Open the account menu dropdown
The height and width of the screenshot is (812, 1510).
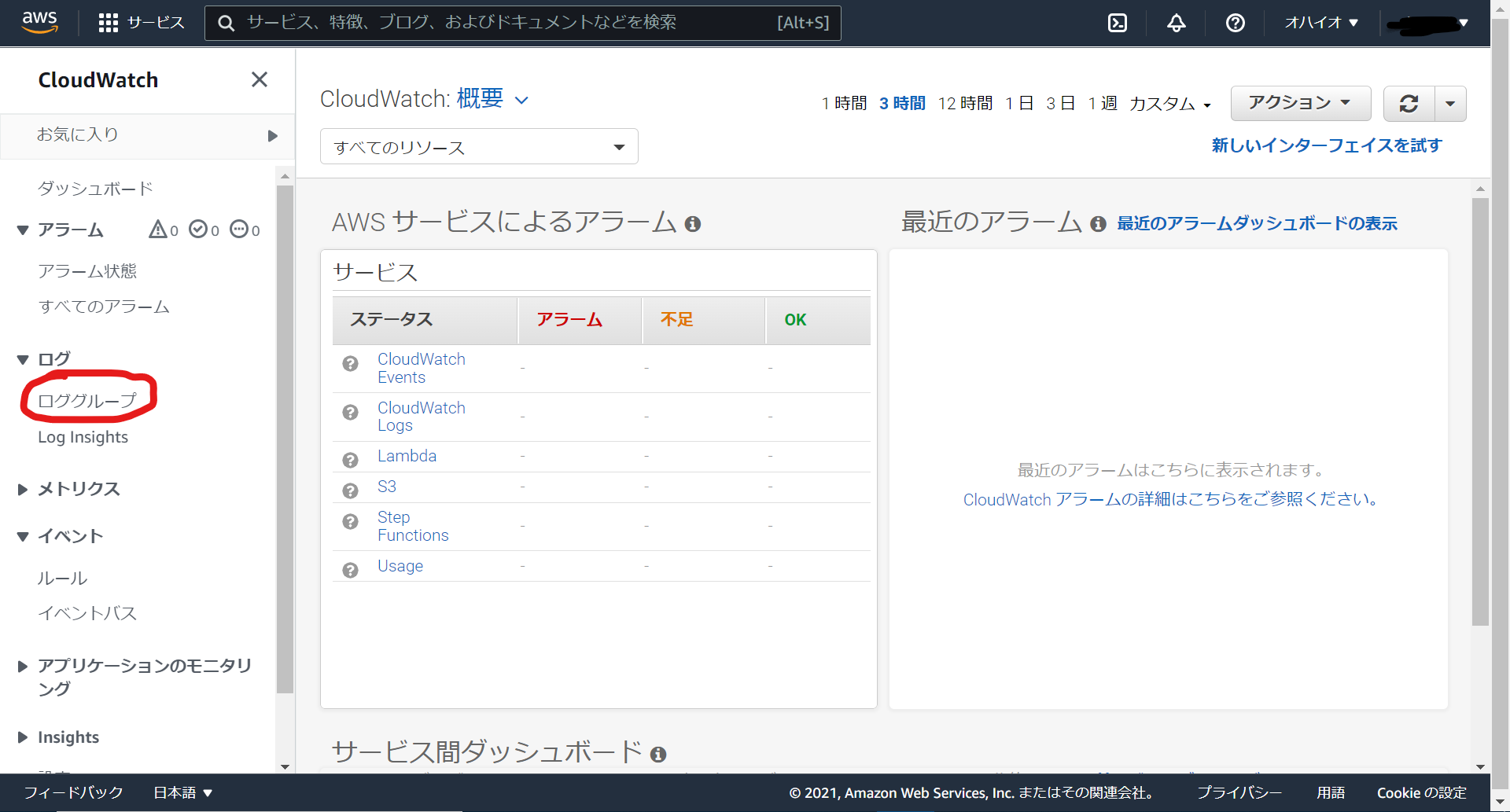click(1427, 24)
